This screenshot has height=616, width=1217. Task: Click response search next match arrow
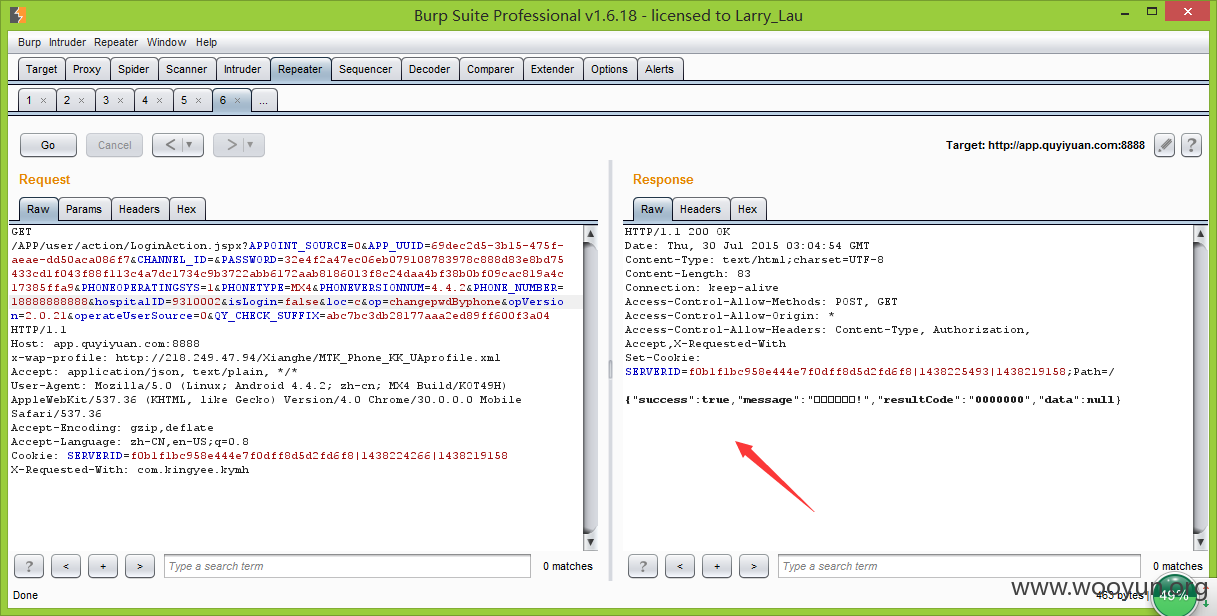click(753, 566)
